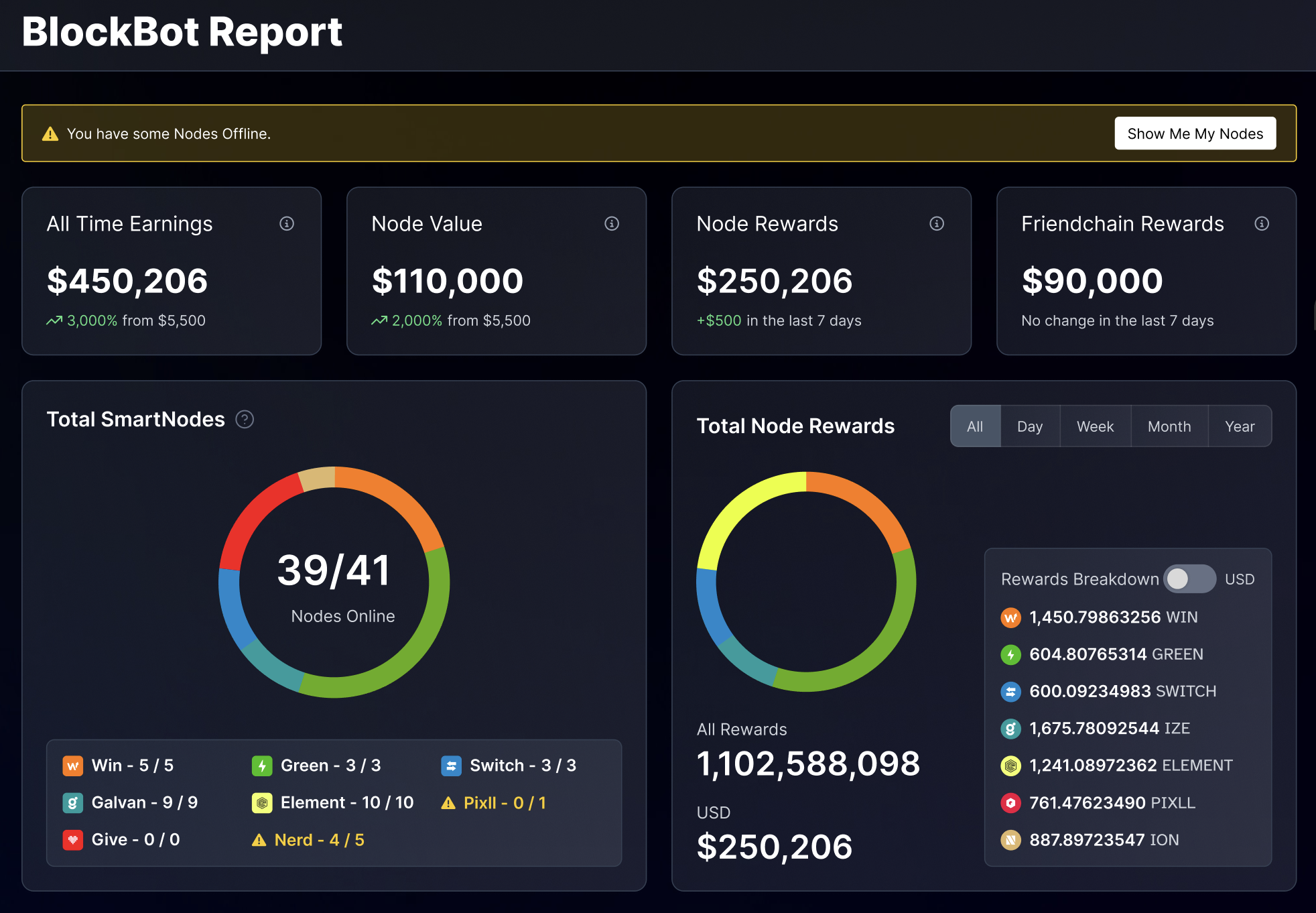Click the ELEMENT token icon in rewards breakdown
Screen dimensions: 1316x913
[1011, 765]
